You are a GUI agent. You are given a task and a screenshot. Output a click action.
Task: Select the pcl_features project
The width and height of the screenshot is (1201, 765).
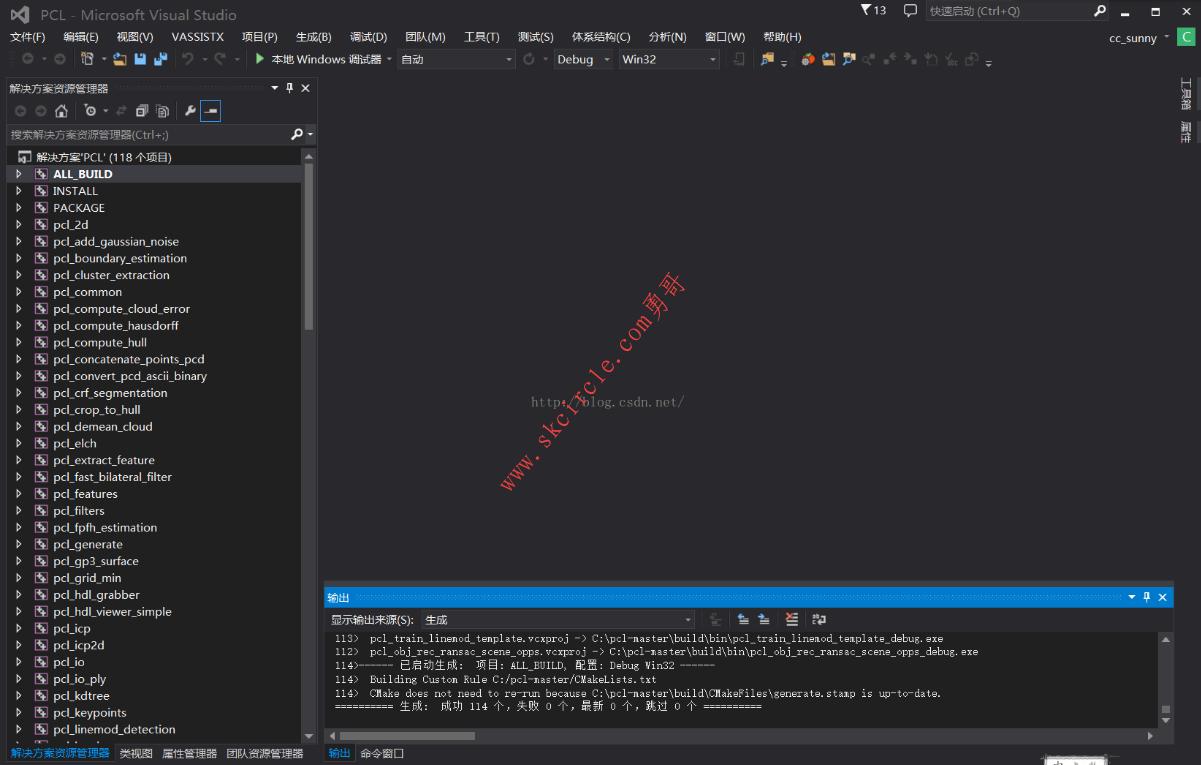(x=85, y=494)
